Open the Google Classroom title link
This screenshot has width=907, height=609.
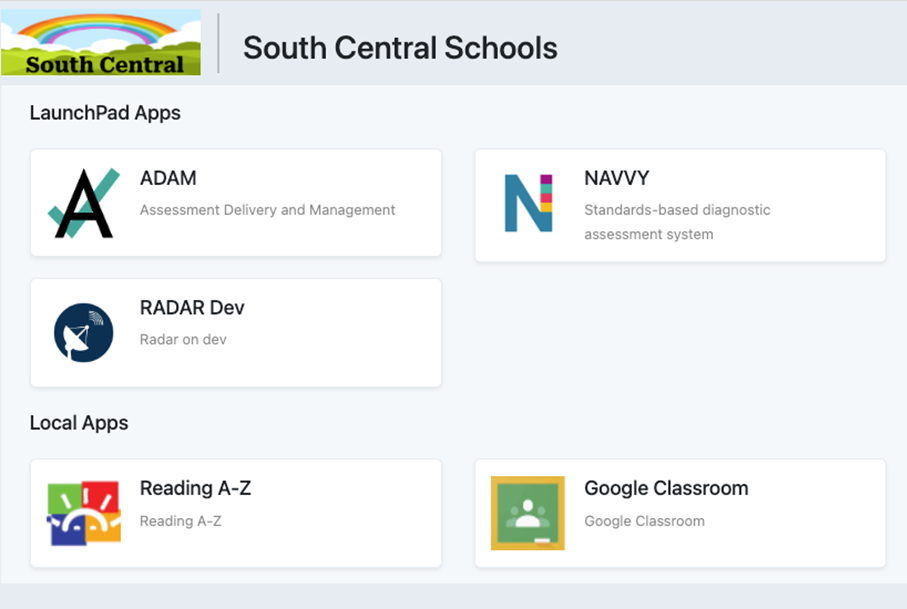tap(666, 489)
